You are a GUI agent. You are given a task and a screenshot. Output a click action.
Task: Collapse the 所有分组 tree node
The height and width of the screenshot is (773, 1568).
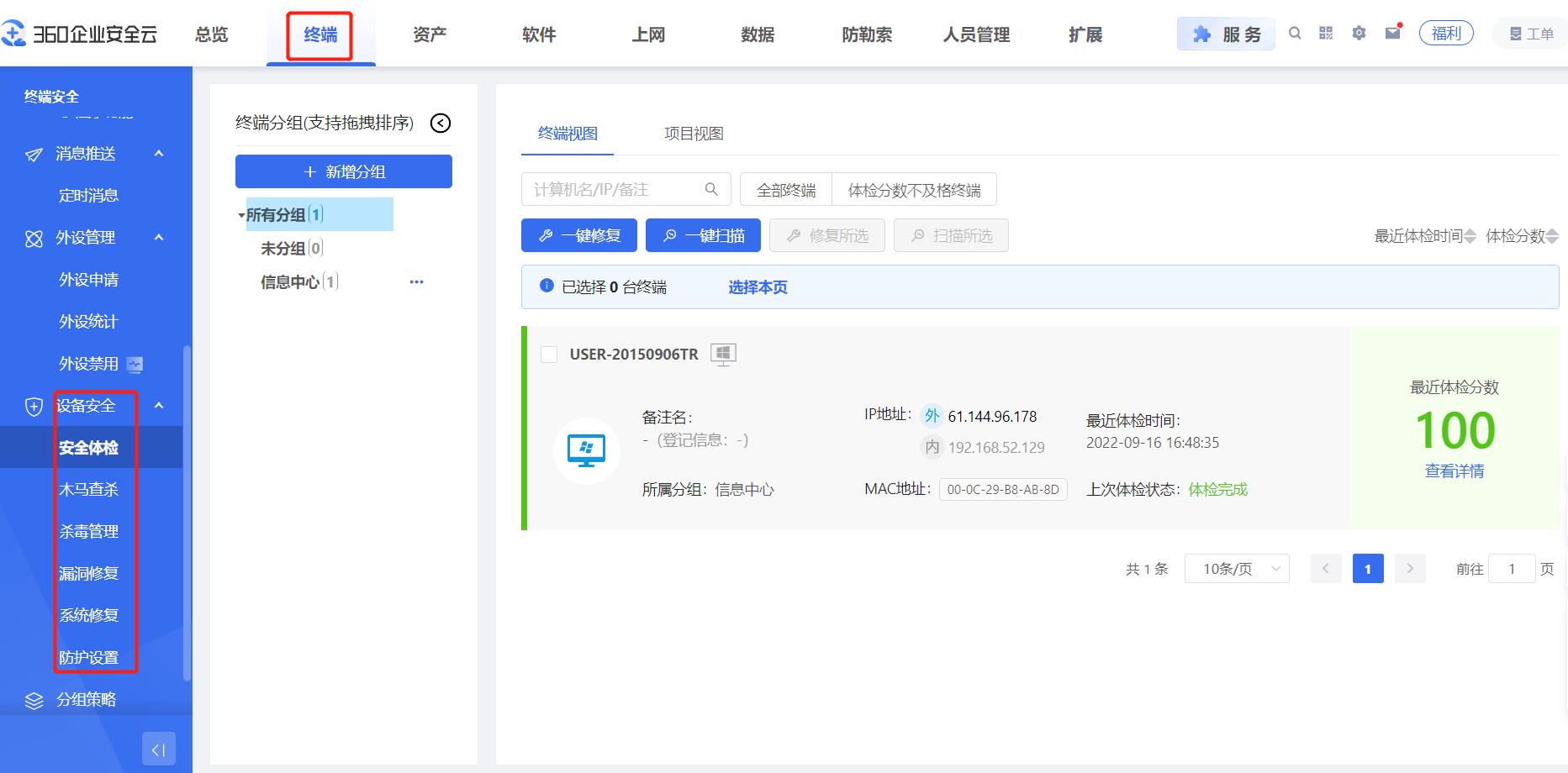241,216
